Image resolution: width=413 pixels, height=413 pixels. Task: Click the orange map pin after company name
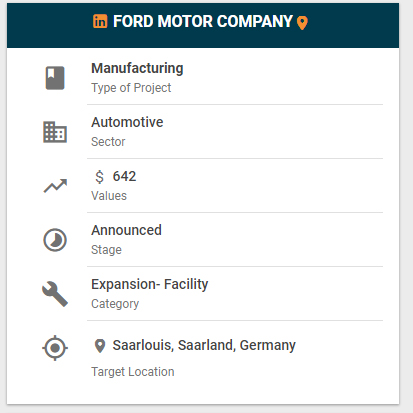coord(302,23)
